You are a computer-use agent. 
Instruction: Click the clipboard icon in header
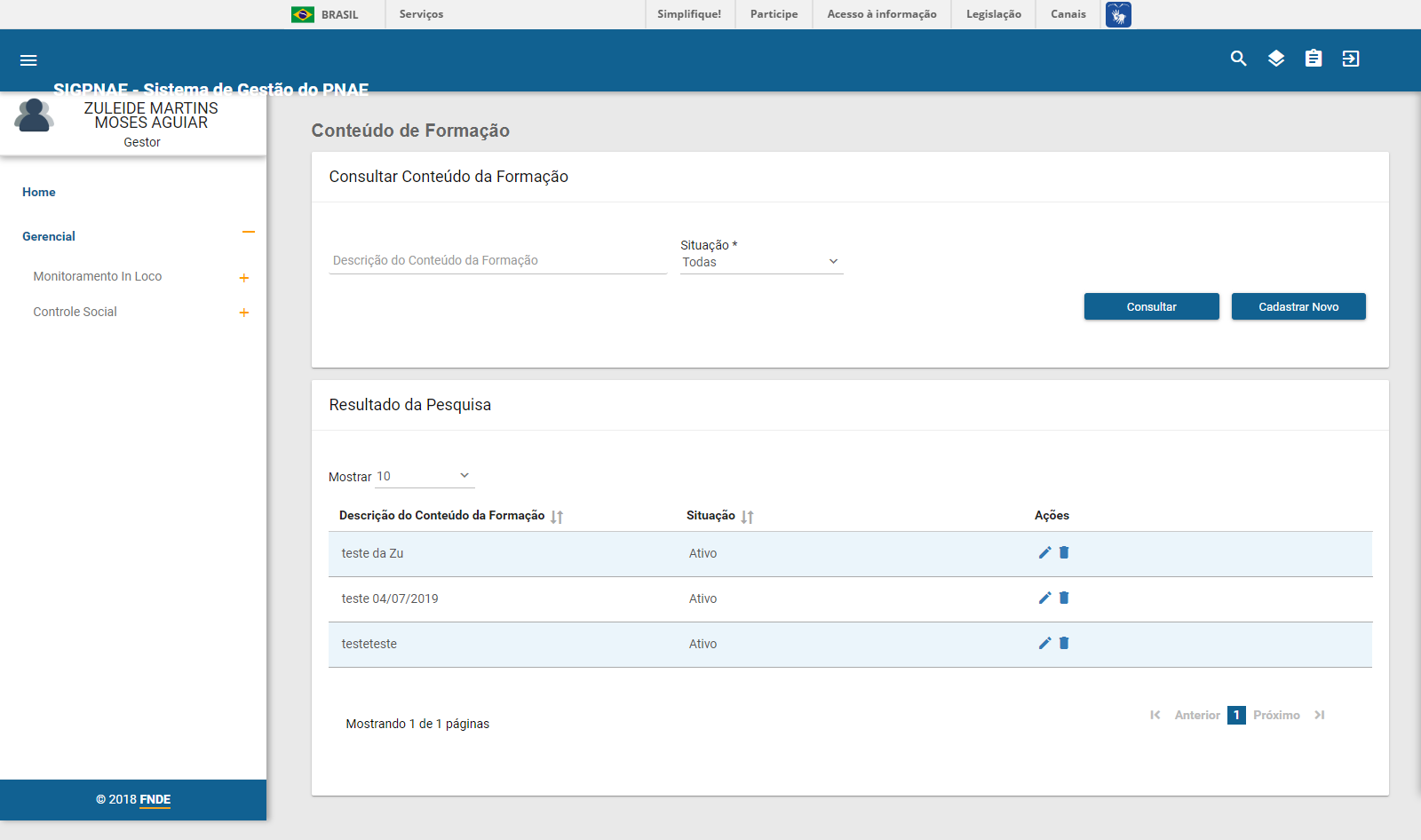(1314, 59)
